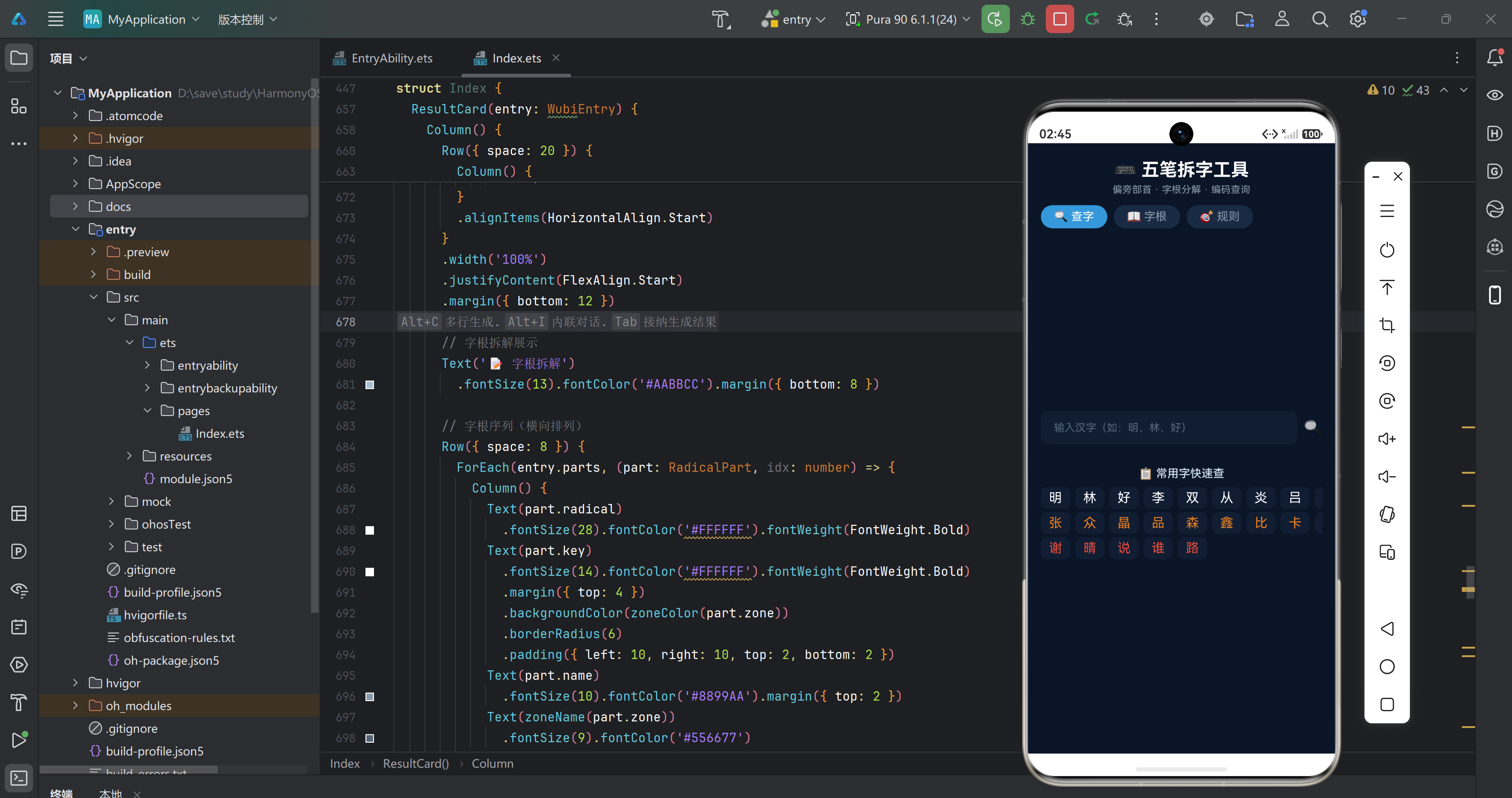Viewport: 1512px width, 798px height.
Task: Click the Run entry green button
Action: [x=995, y=19]
